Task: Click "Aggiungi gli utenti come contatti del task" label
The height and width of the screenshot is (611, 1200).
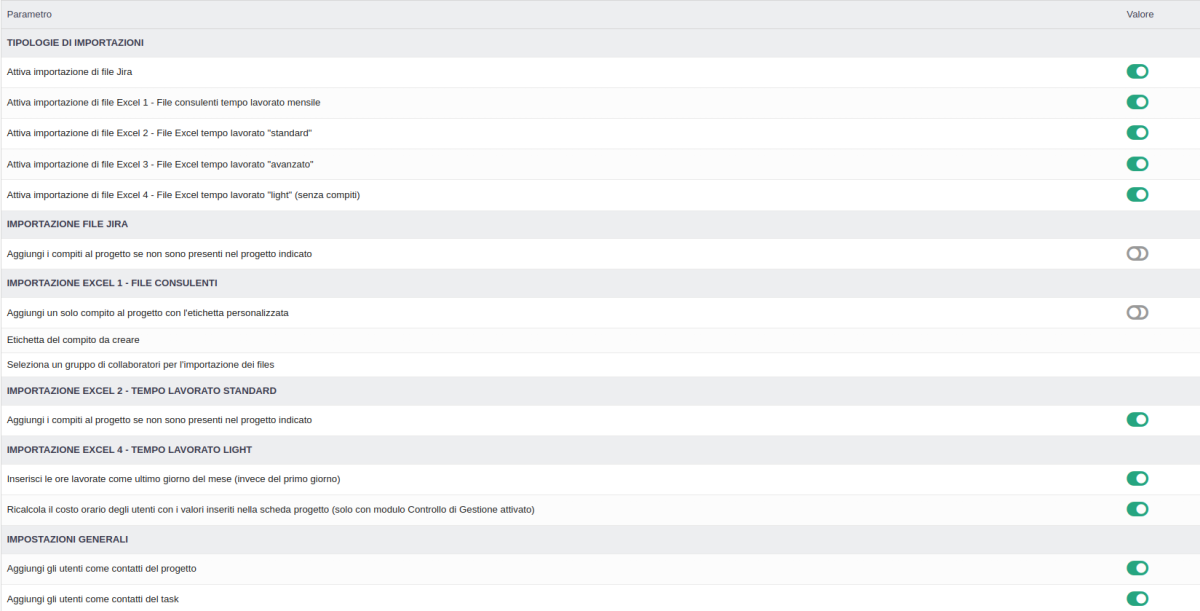Action: tap(93, 600)
